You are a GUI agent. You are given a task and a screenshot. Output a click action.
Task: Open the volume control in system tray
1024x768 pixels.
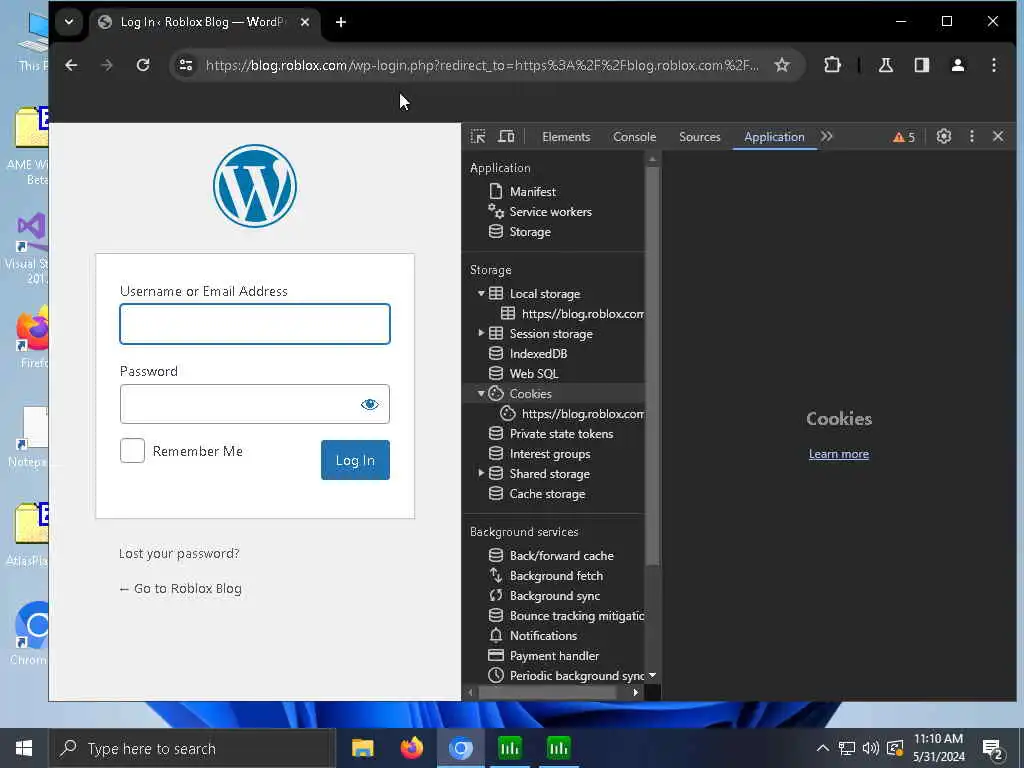tap(870, 748)
